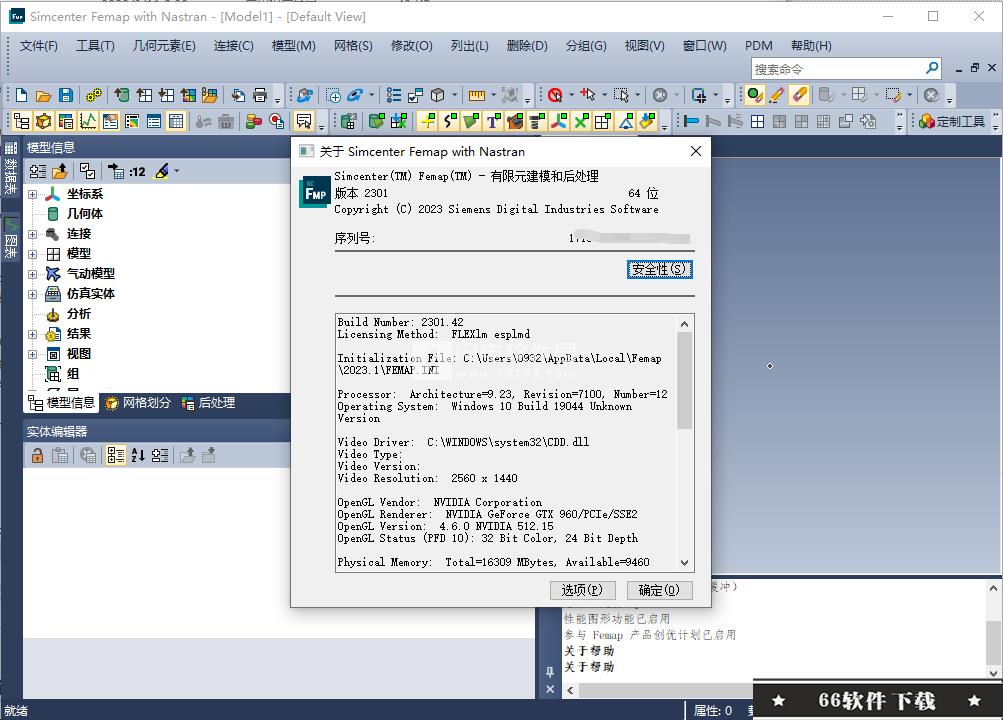Click the Print icon in the toolbar
The height and width of the screenshot is (720, 1003).
pyautogui.click(x=260, y=95)
